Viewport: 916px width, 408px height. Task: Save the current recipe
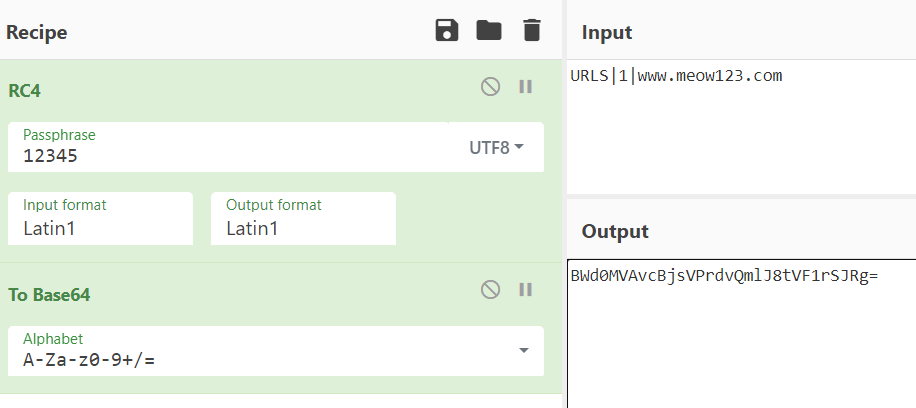coord(447,31)
